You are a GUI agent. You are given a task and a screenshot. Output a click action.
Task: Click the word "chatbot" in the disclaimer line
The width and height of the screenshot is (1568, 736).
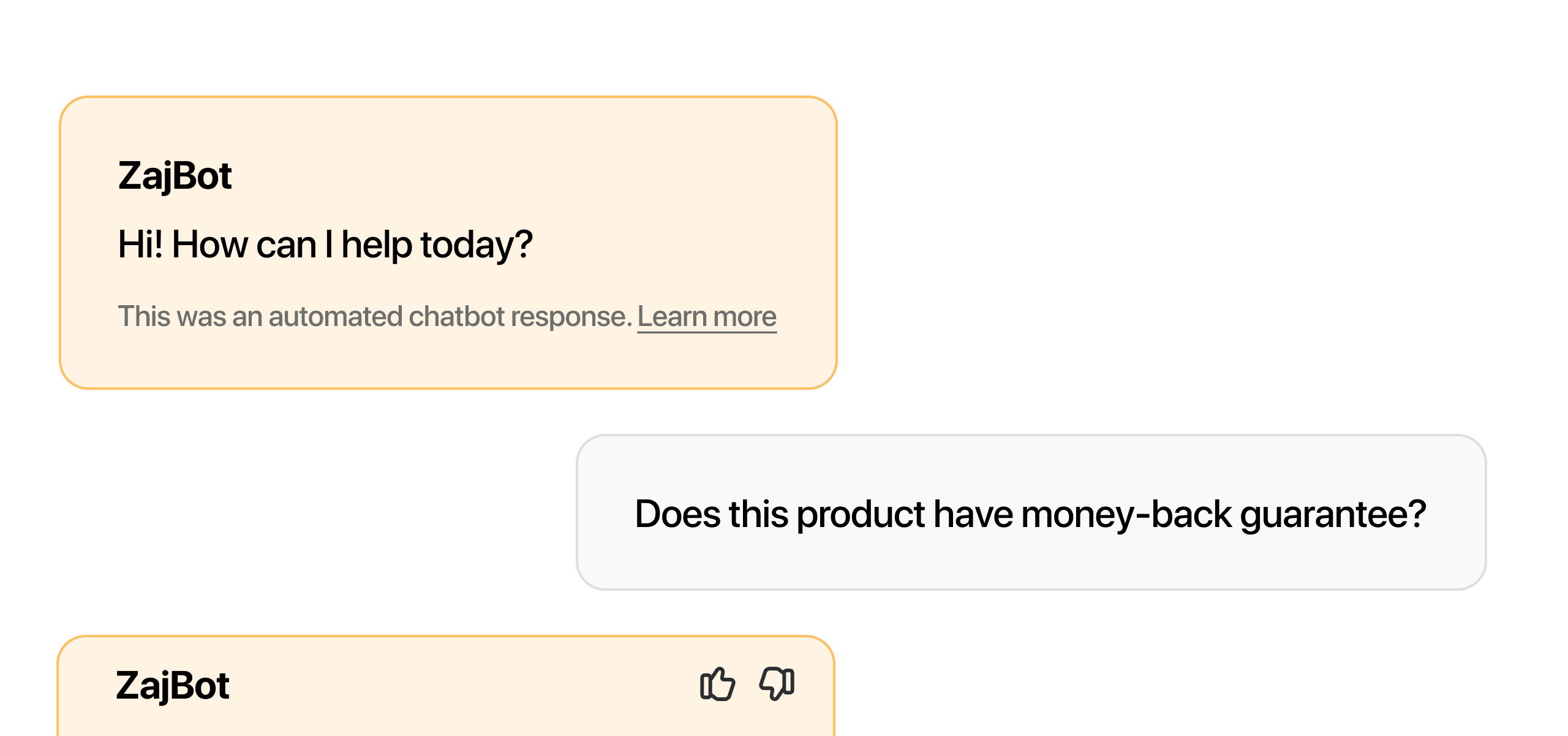pyautogui.click(x=456, y=317)
